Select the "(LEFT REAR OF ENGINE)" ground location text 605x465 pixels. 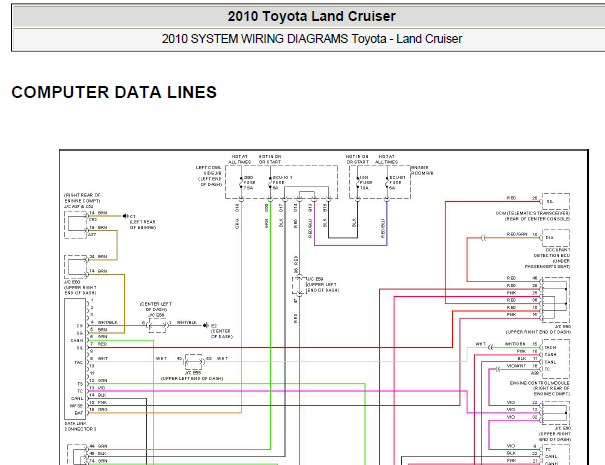[x=143, y=225]
